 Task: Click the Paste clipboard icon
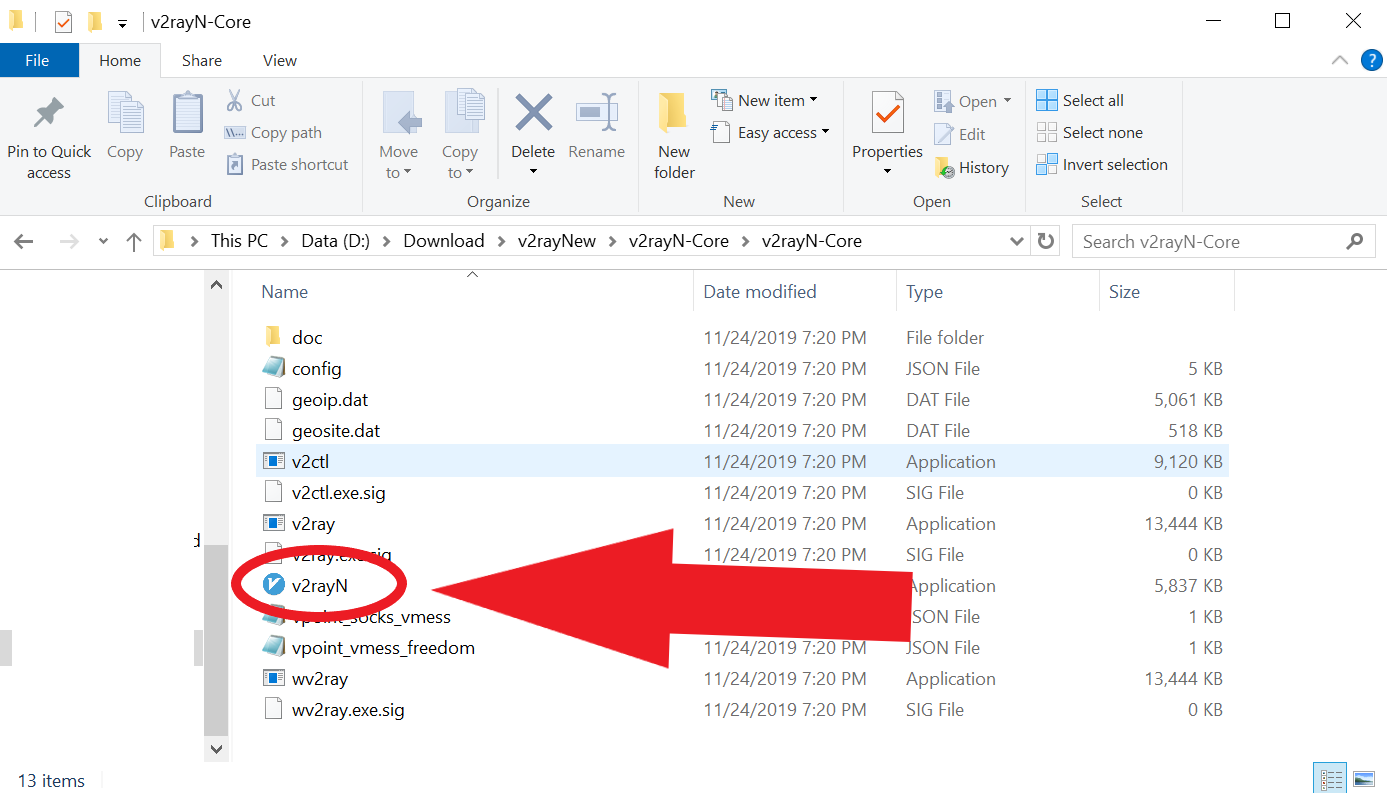pyautogui.click(x=187, y=114)
